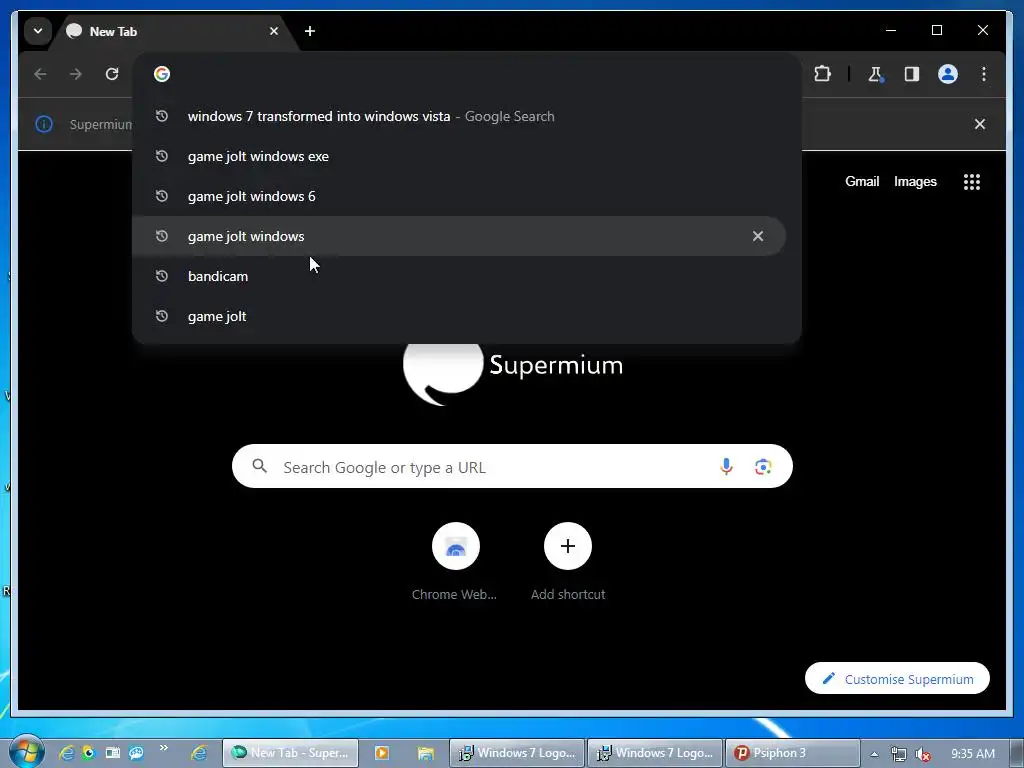Image resolution: width=1024 pixels, height=768 pixels.
Task: Open the tab search dropdown arrow
Action: click(38, 31)
